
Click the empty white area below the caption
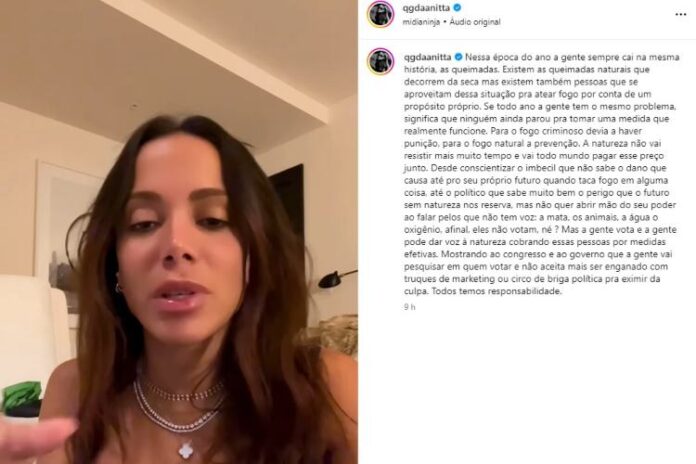click(527, 386)
